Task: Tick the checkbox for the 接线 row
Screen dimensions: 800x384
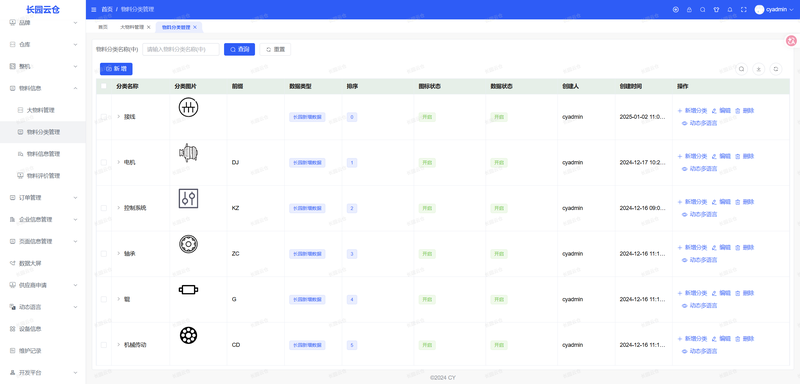Action: pyautogui.click(x=104, y=117)
